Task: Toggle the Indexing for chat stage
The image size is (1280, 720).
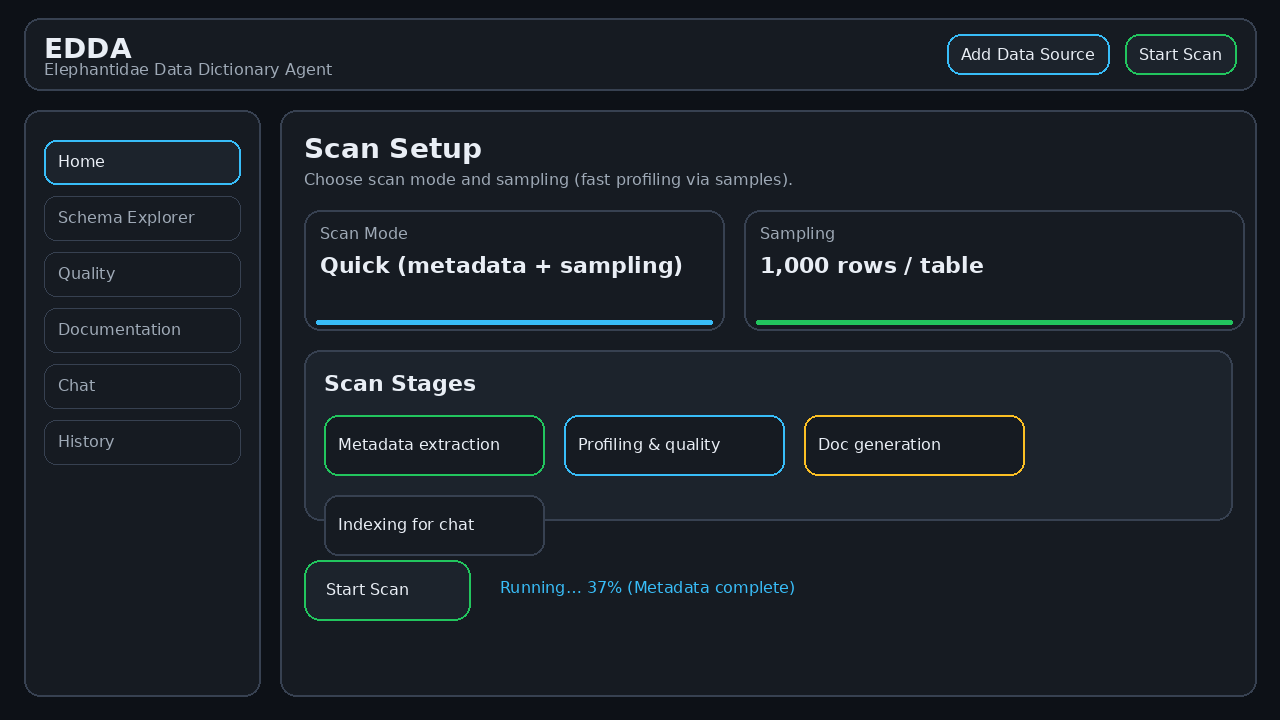Action: pos(434,525)
